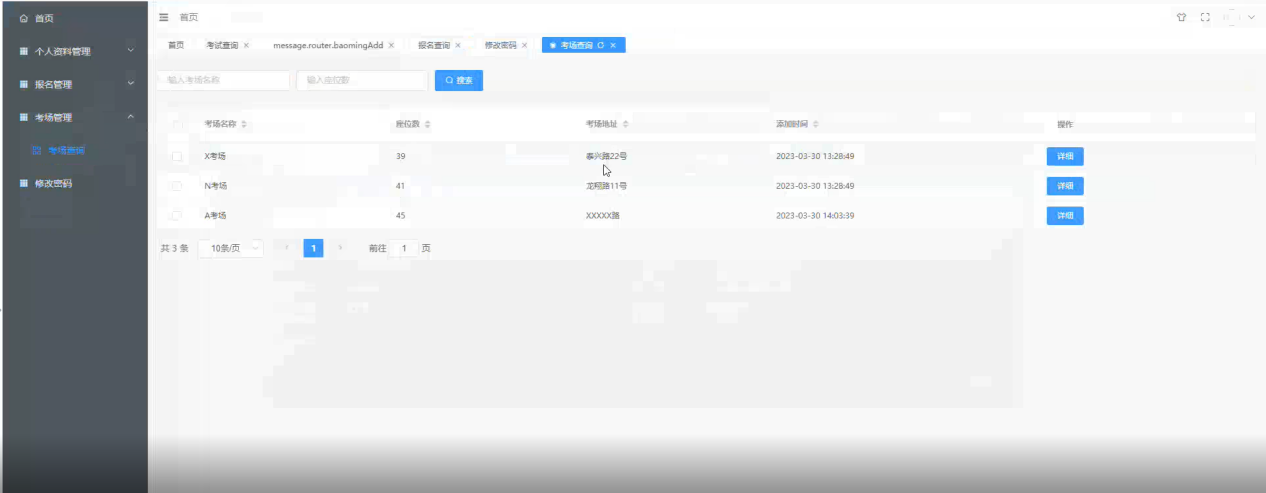Focus the 输入考场名称 input field

[x=224, y=80]
